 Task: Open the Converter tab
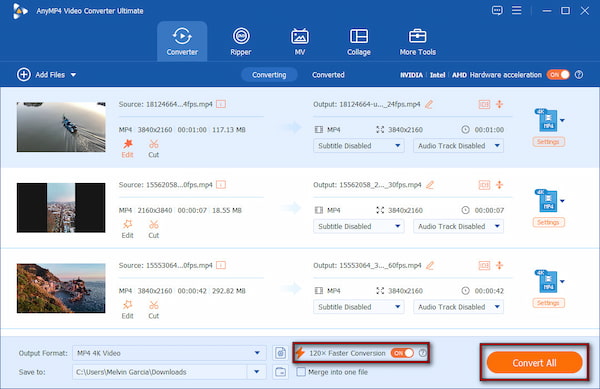(x=182, y=41)
